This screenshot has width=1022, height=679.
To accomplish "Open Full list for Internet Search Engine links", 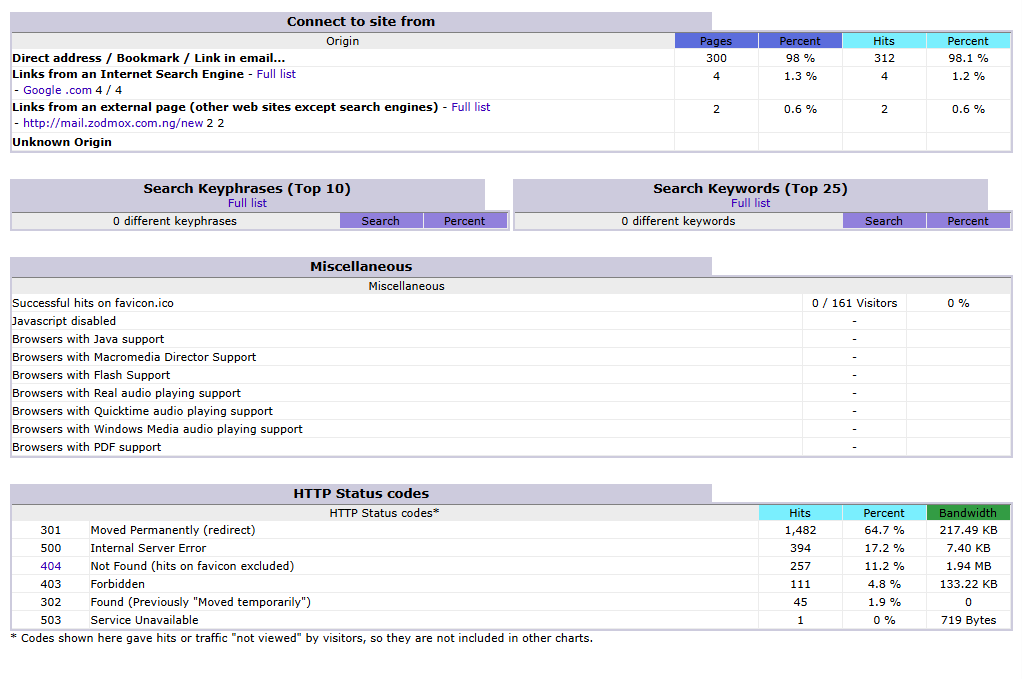I will click(x=276, y=74).
